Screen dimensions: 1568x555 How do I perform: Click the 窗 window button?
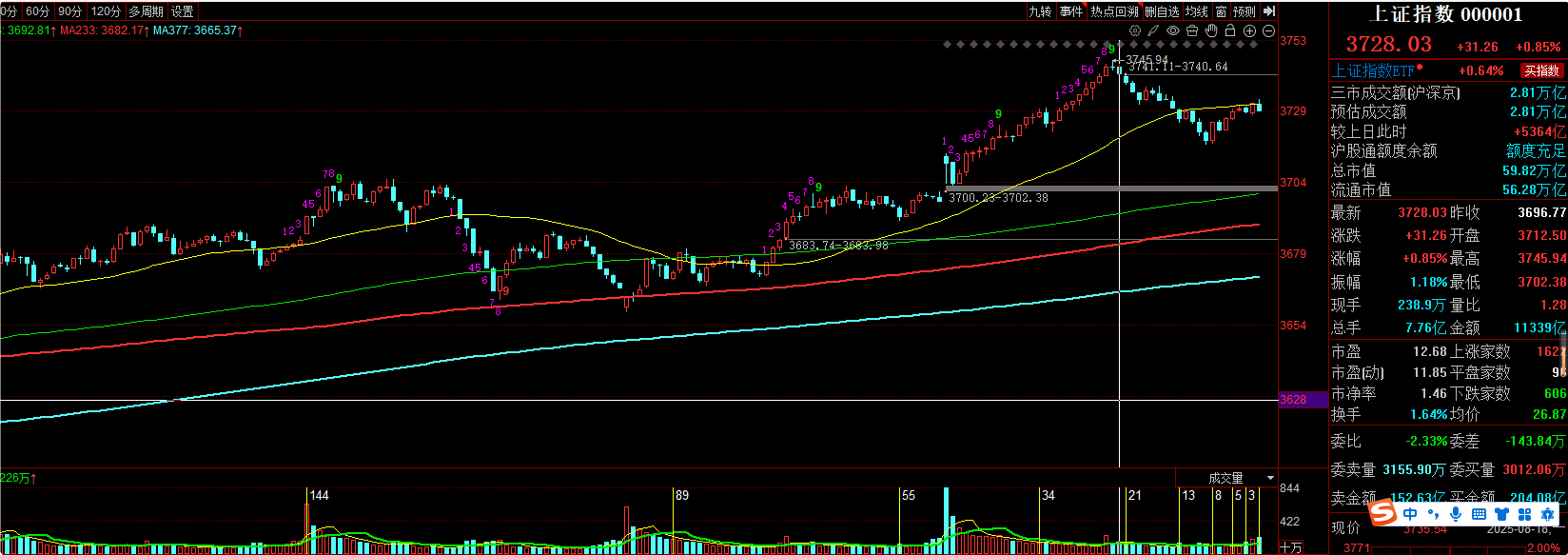(1221, 11)
